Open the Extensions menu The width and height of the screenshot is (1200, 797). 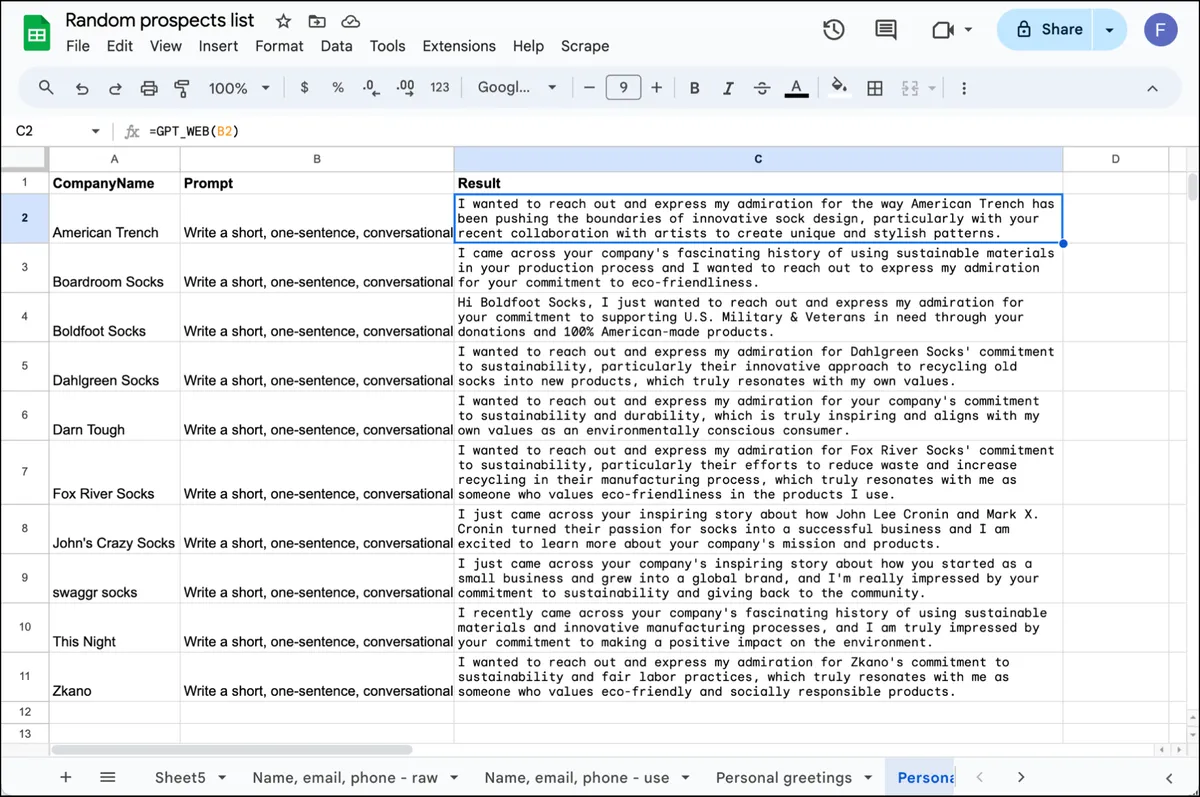tap(459, 46)
